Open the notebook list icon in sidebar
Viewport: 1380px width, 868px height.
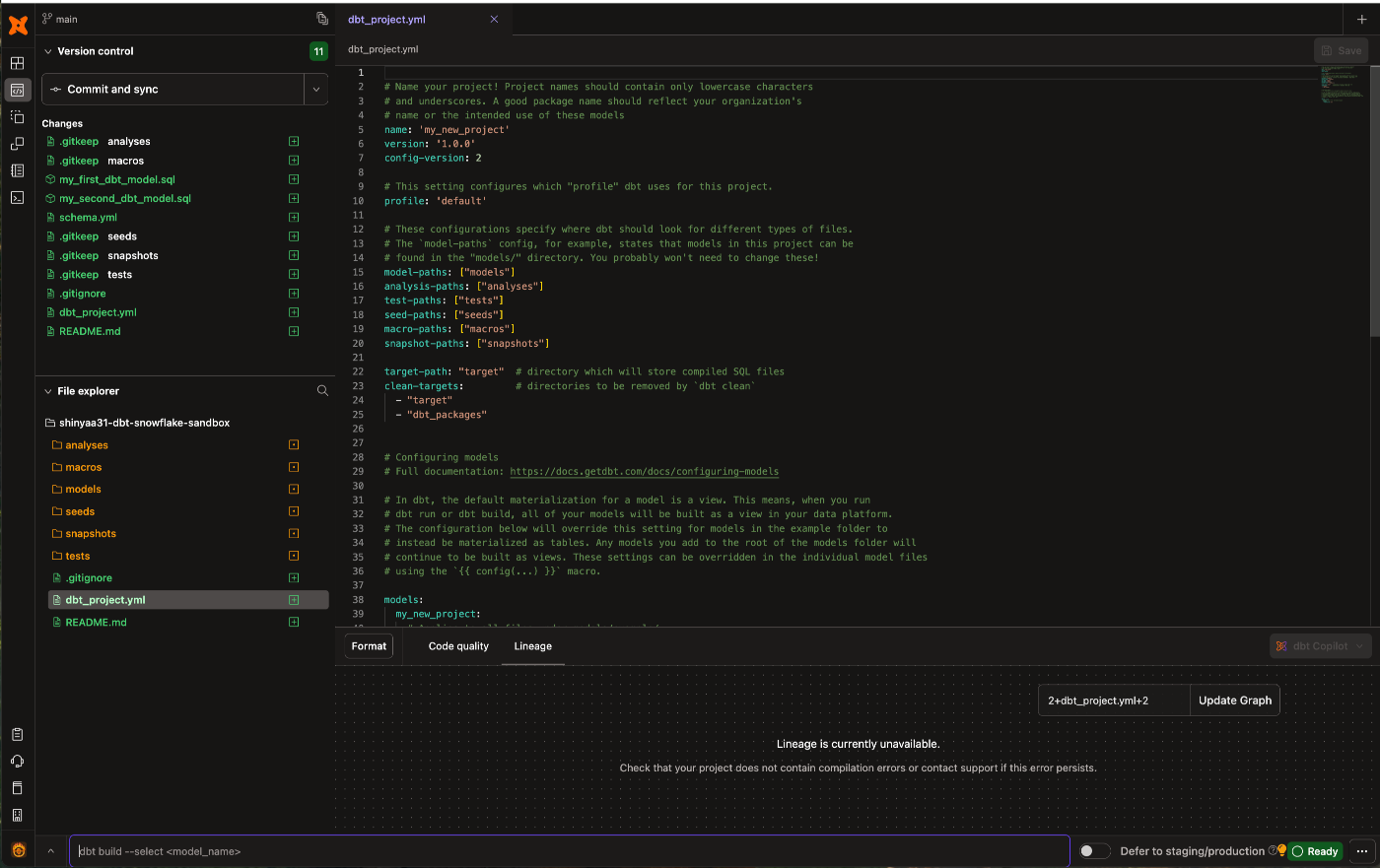point(17,170)
